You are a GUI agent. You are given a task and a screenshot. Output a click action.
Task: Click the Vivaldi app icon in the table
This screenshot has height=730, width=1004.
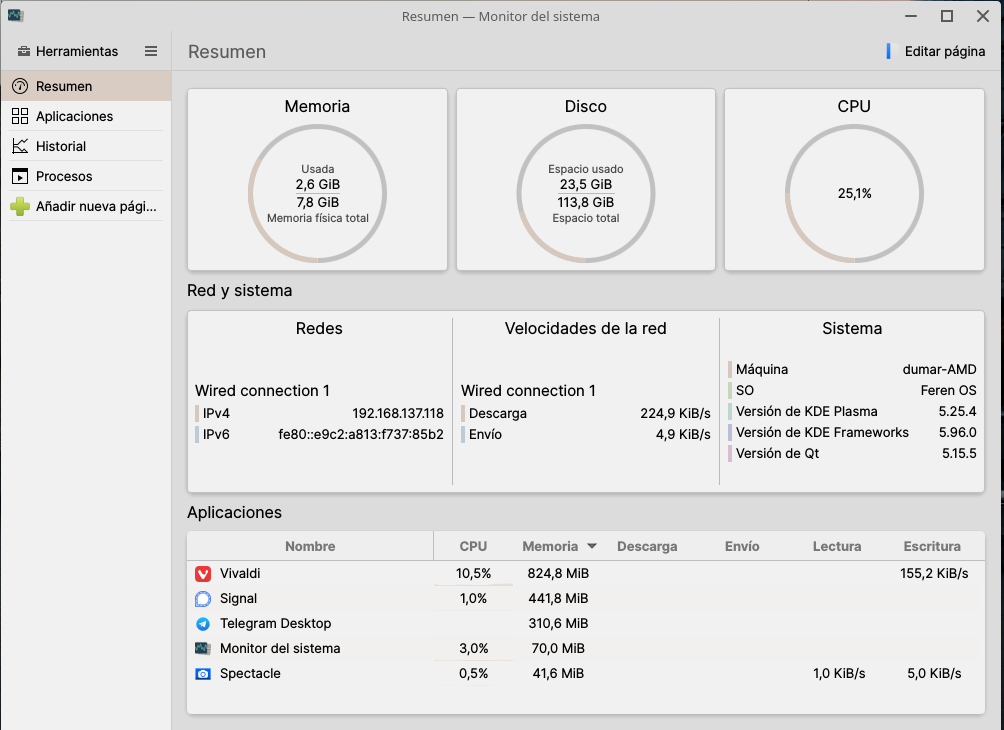203,574
